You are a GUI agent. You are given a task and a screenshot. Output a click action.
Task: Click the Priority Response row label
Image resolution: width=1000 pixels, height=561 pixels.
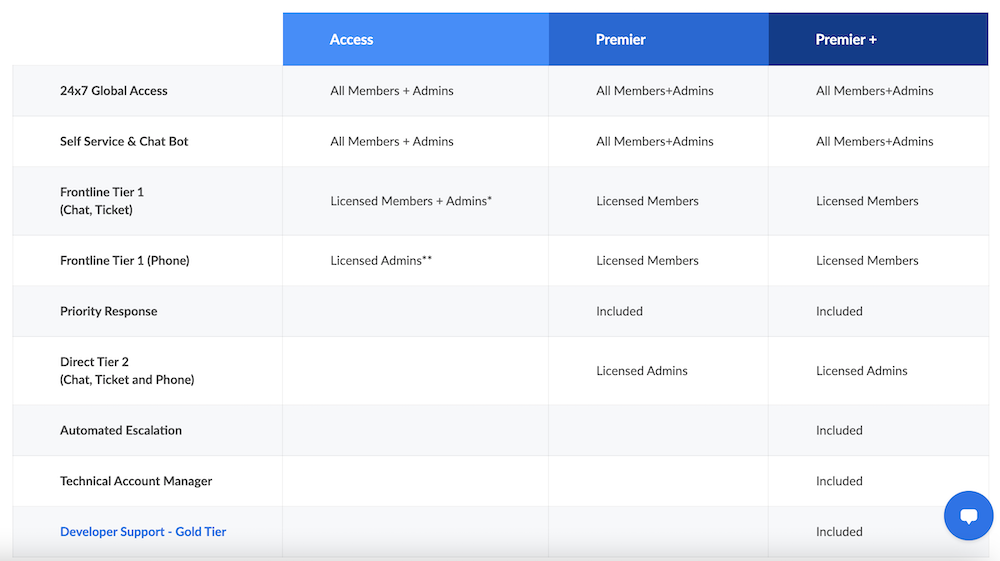[108, 311]
